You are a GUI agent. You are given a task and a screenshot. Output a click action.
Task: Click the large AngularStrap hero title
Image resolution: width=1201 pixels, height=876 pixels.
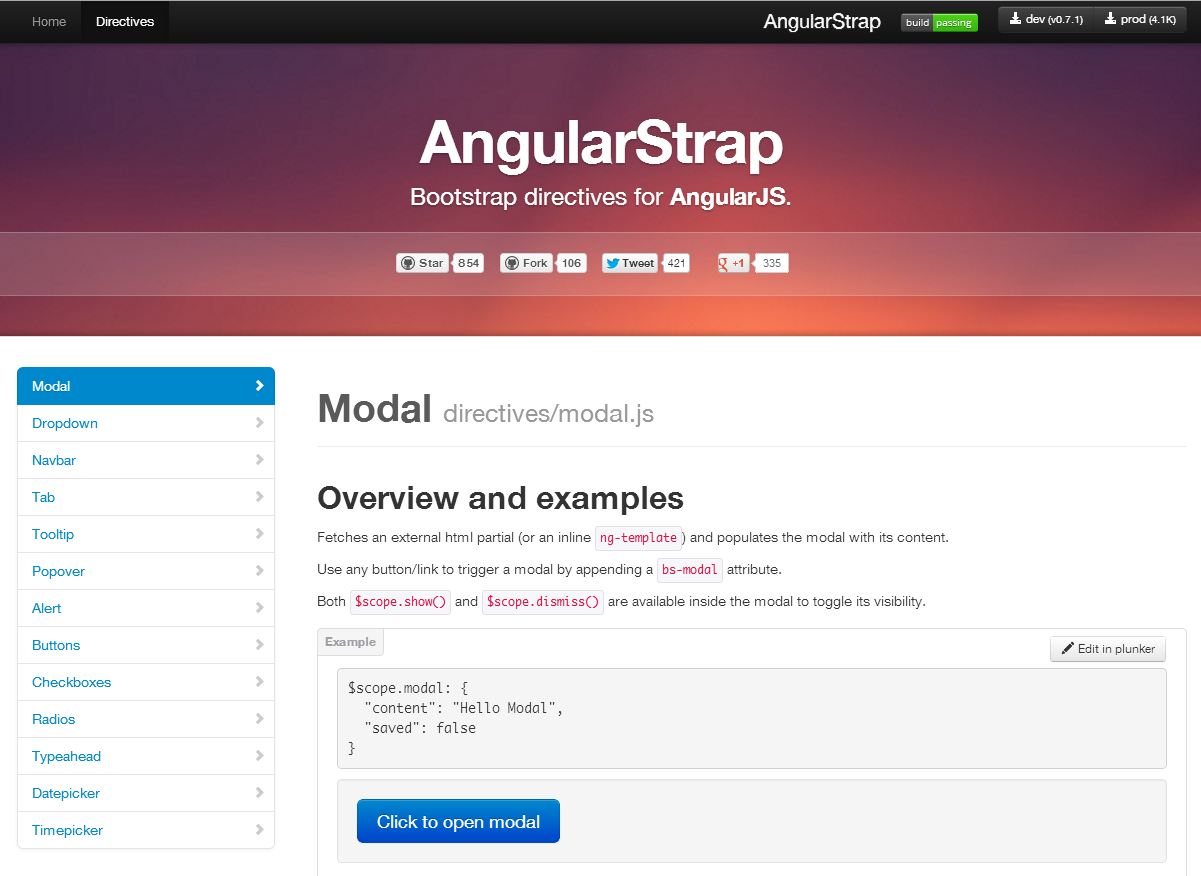click(601, 144)
